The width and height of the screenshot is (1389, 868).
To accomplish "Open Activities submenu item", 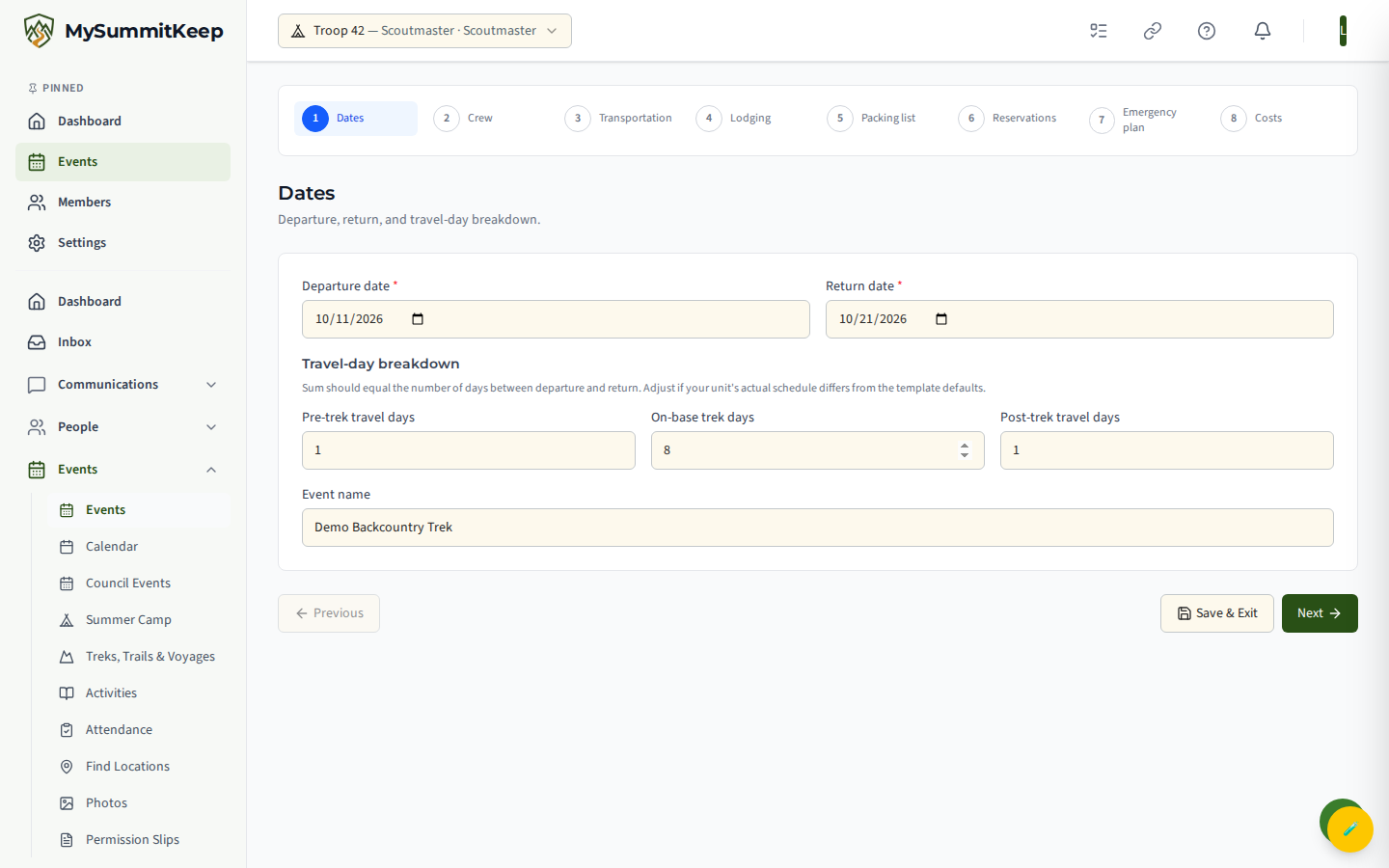I will coord(139,693).
